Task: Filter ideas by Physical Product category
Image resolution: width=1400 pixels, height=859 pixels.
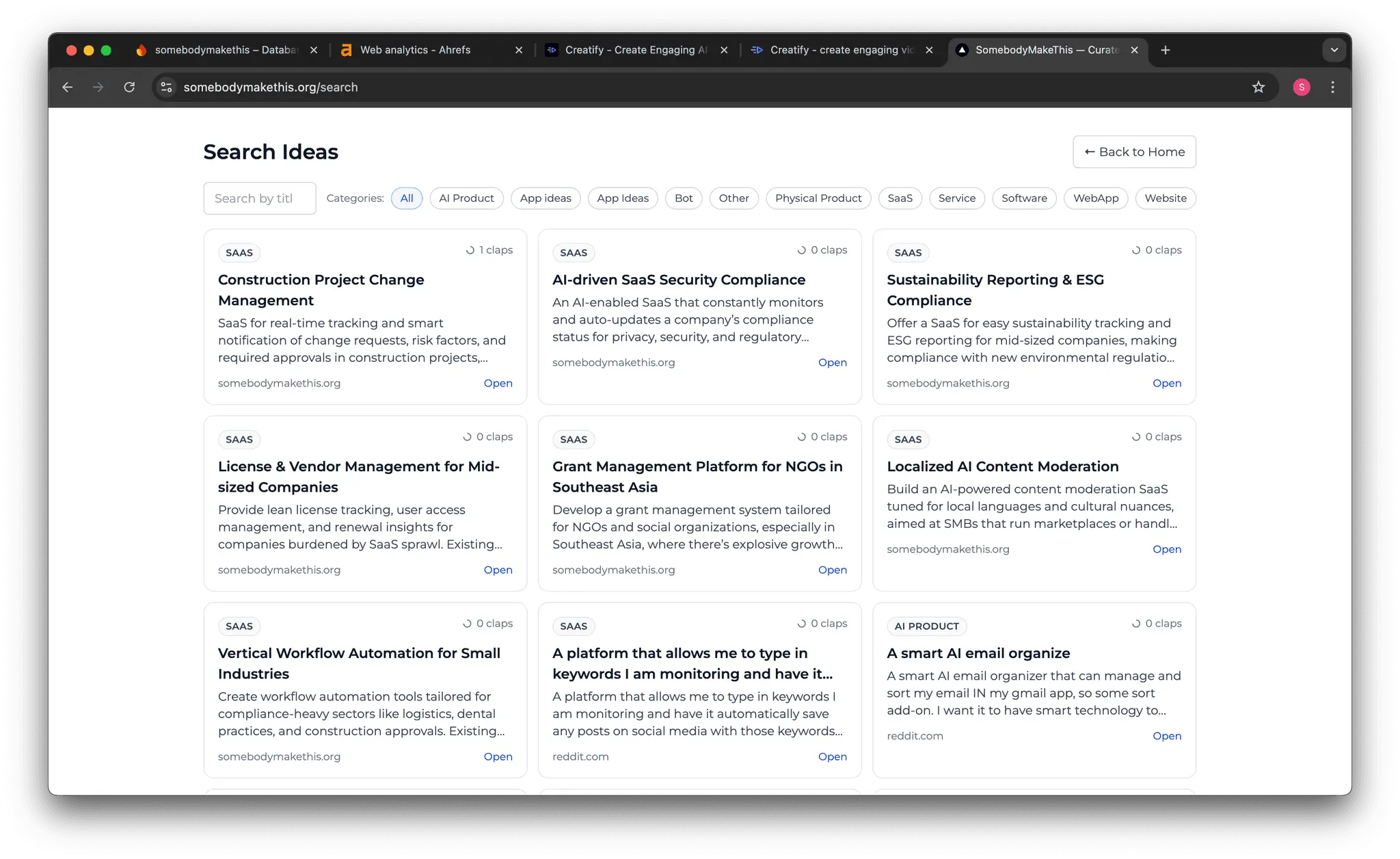Action: pos(818,198)
